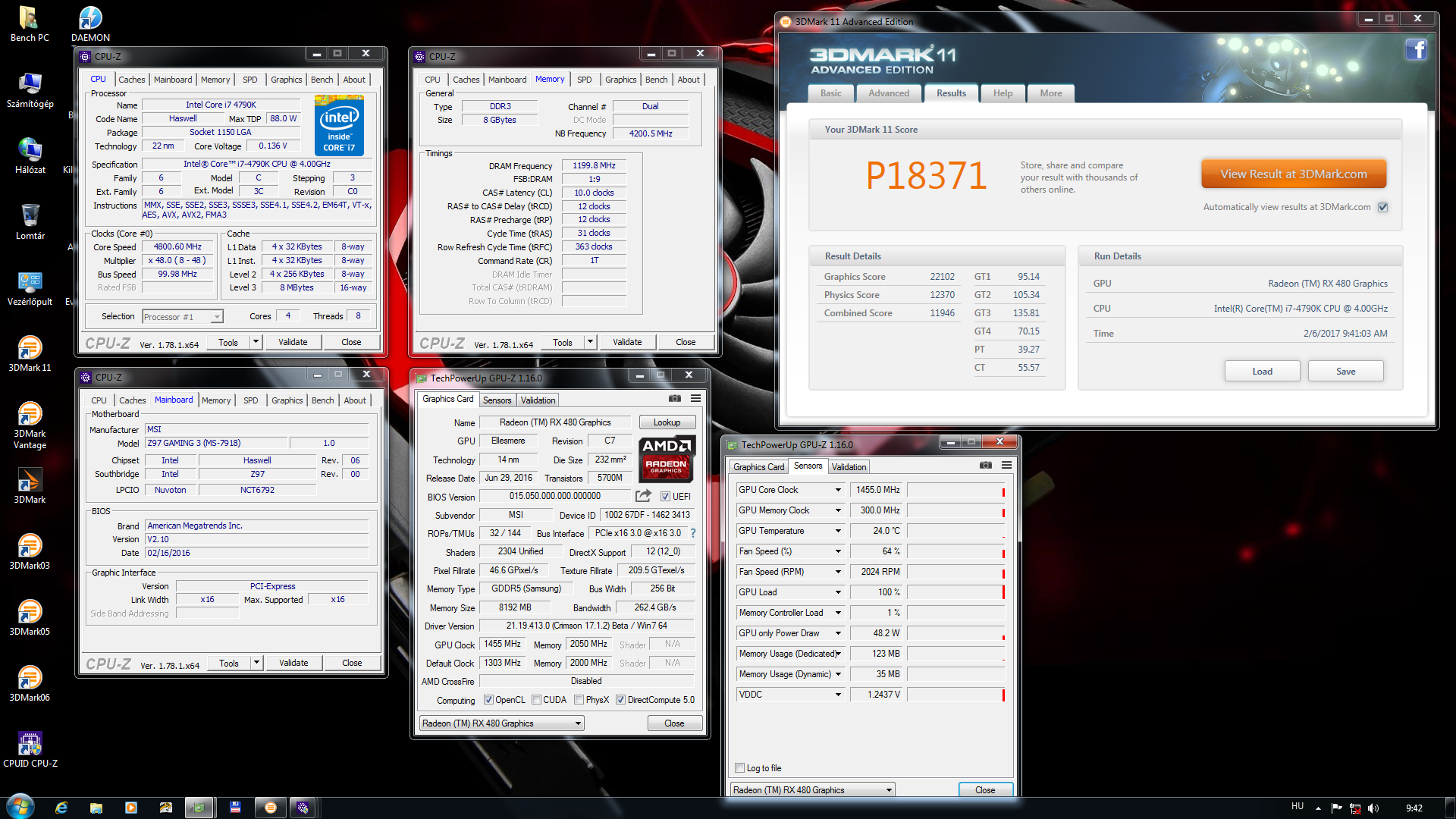
Task: Launch the 3DMark desktop shortcut
Action: pyautogui.click(x=30, y=486)
